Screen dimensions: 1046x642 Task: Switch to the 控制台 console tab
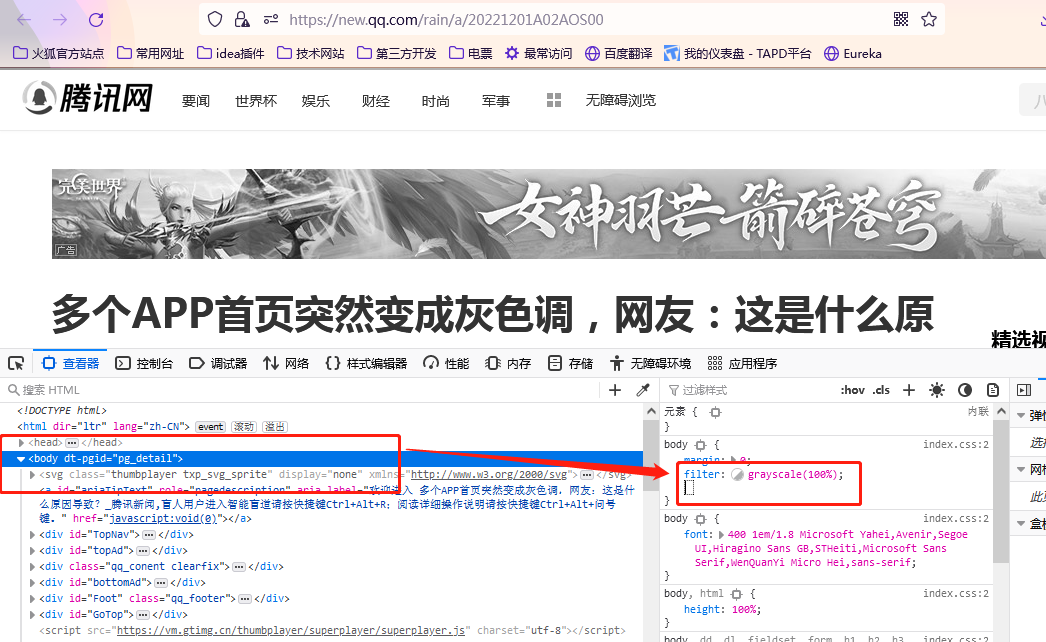pyautogui.click(x=144, y=363)
